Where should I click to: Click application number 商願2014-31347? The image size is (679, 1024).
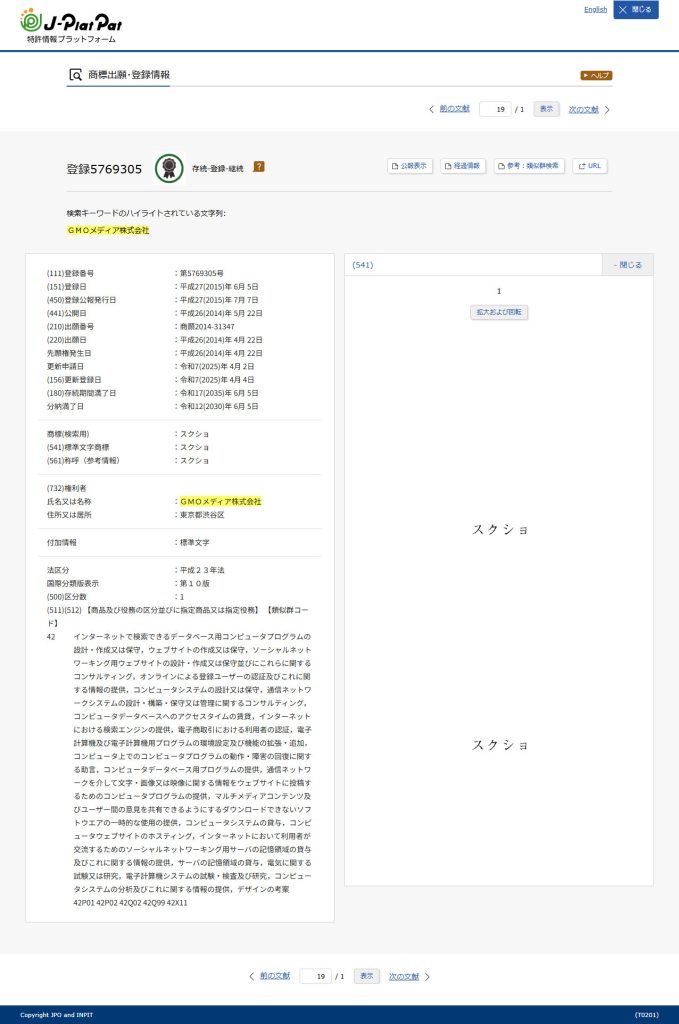207,327
